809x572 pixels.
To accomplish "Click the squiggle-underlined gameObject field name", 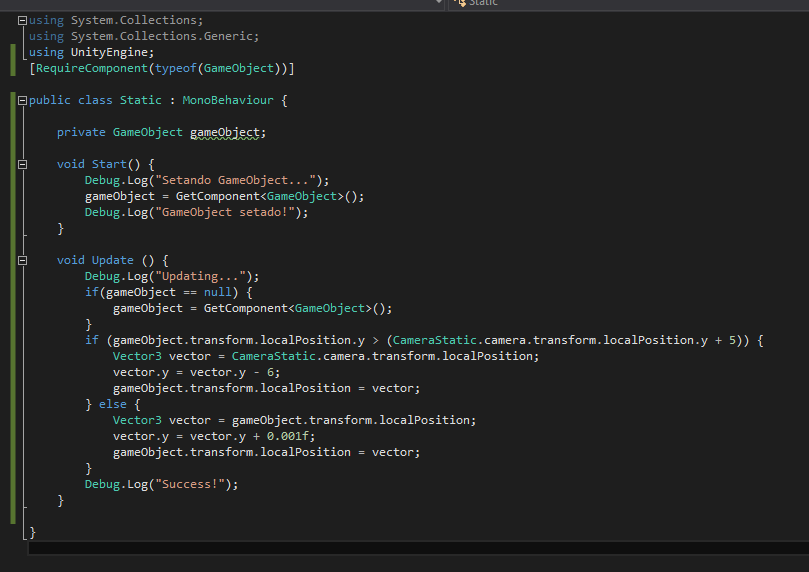I will click(224, 133).
